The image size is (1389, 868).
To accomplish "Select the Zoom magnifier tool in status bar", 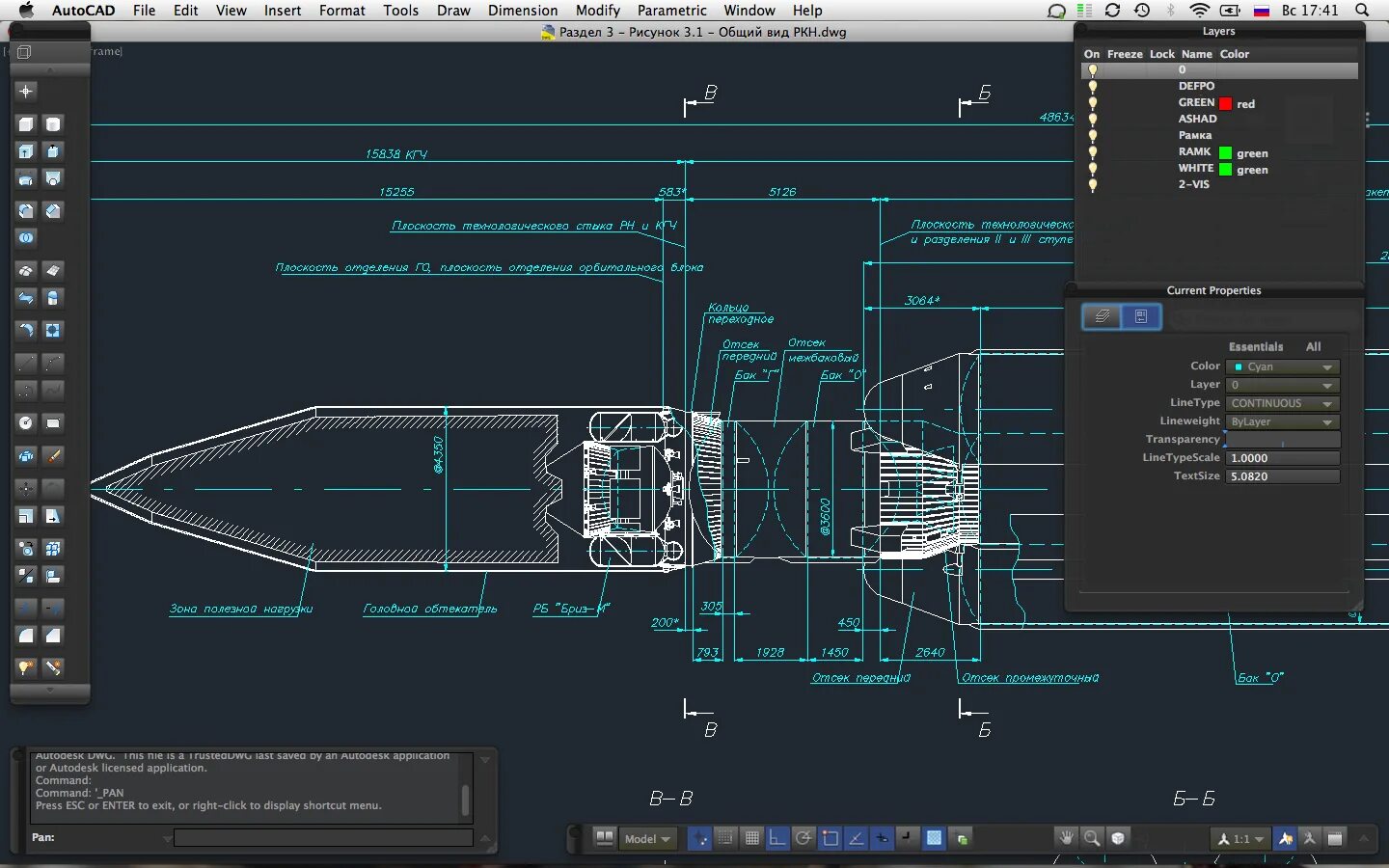I will pos(1092,838).
